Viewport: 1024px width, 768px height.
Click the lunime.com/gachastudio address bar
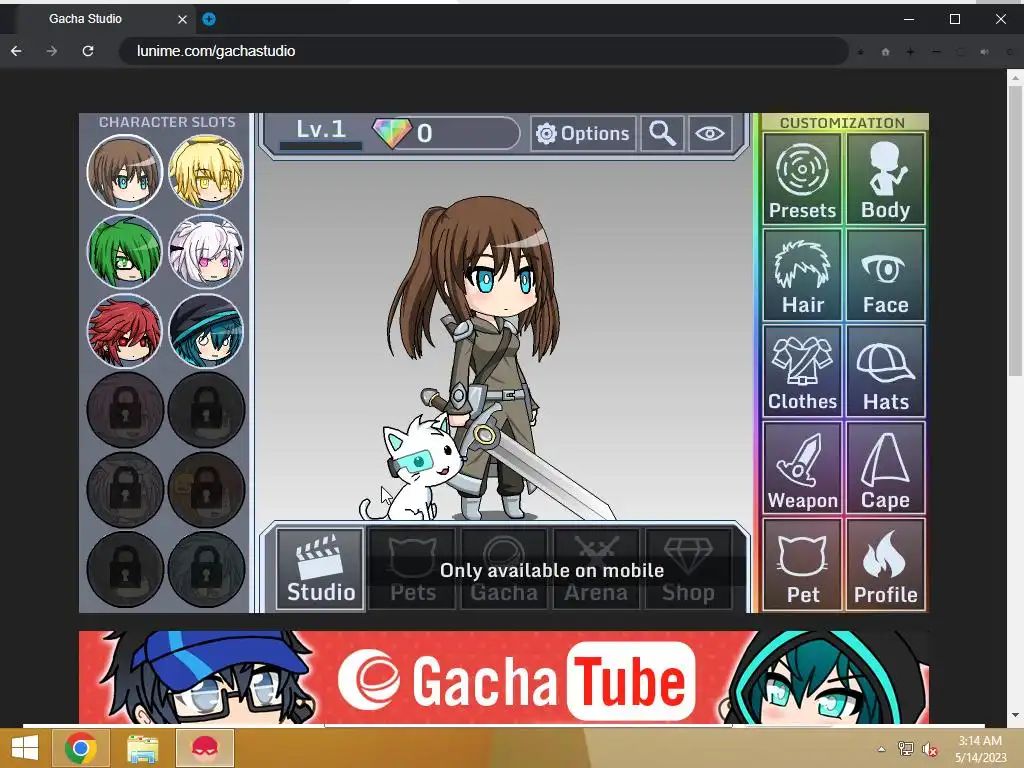pos(483,51)
